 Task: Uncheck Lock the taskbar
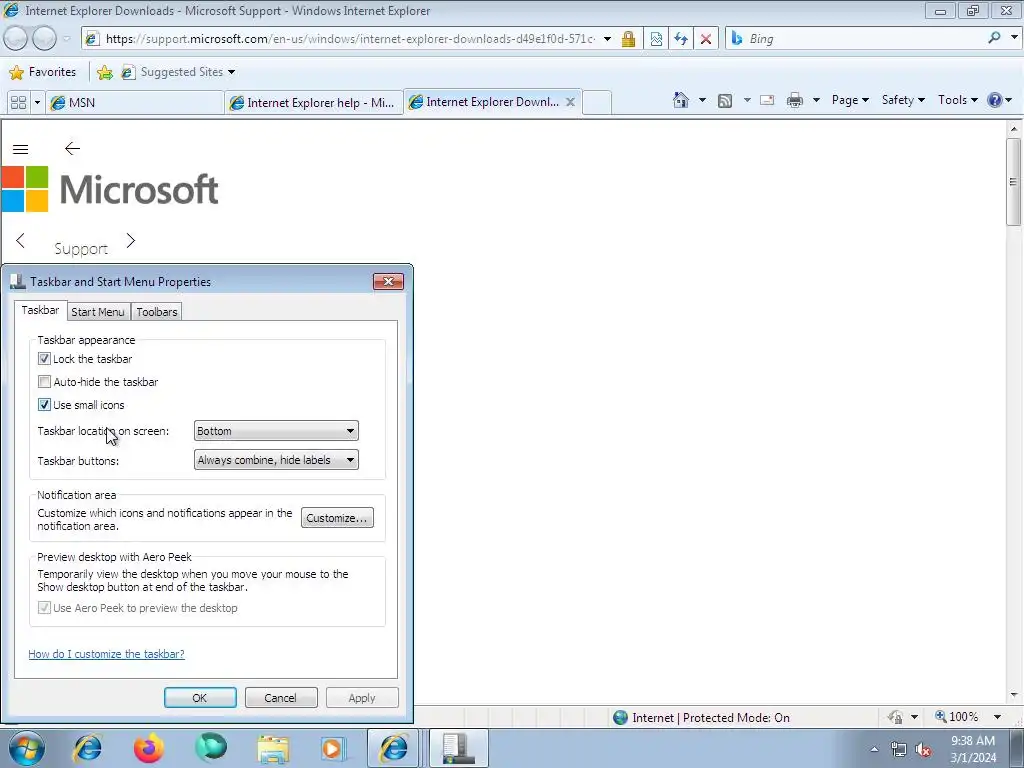44,359
